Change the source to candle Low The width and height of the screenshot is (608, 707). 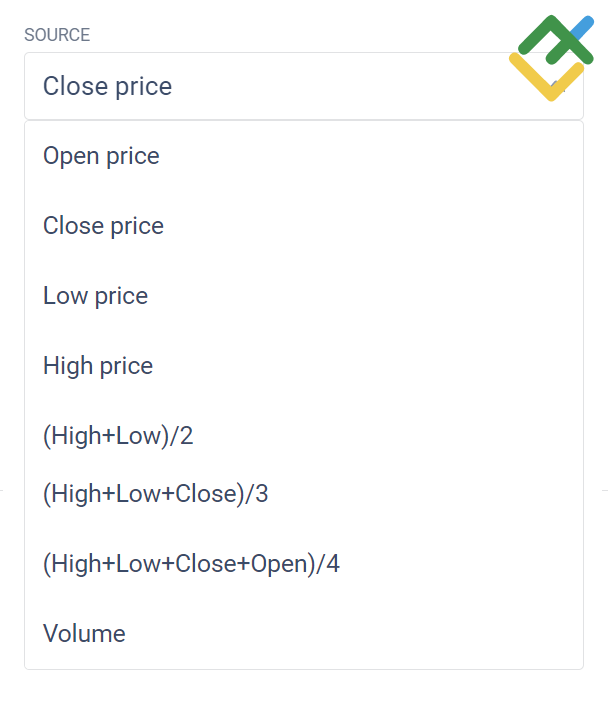(x=304, y=296)
